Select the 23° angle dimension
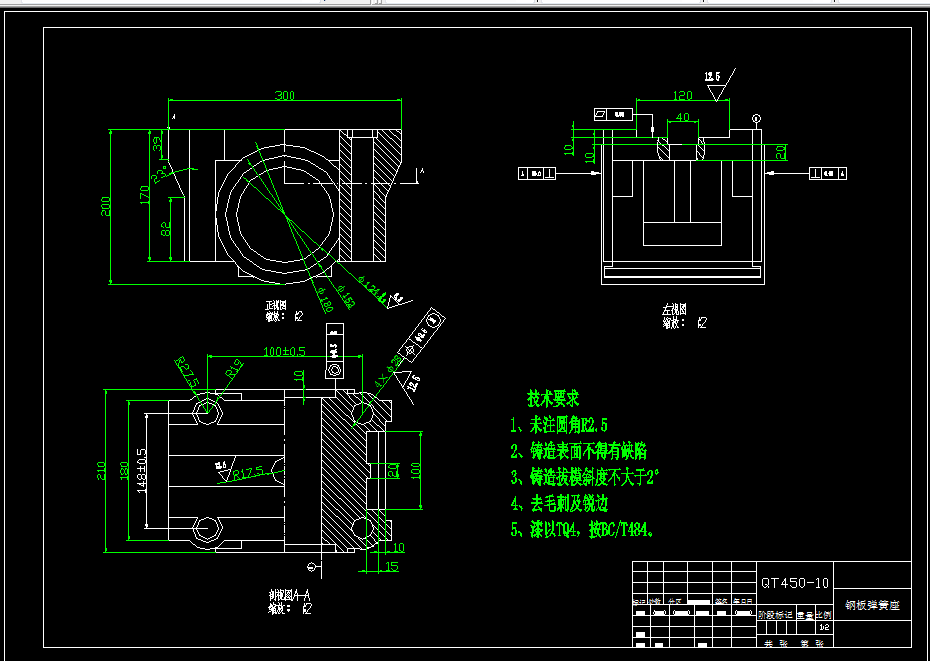This screenshot has height=661, width=930. pos(159,175)
